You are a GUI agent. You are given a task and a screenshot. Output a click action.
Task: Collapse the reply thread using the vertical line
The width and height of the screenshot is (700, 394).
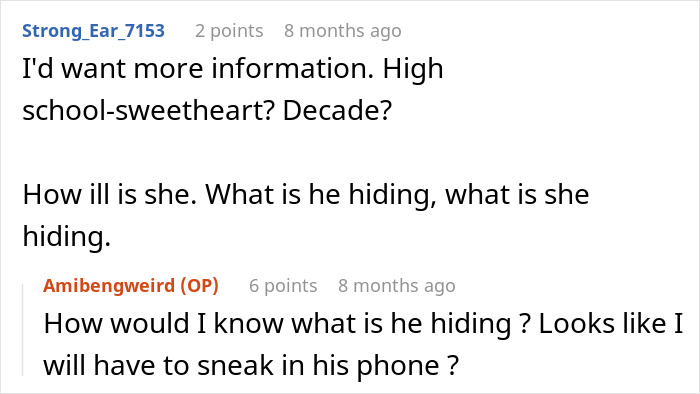click(23, 329)
